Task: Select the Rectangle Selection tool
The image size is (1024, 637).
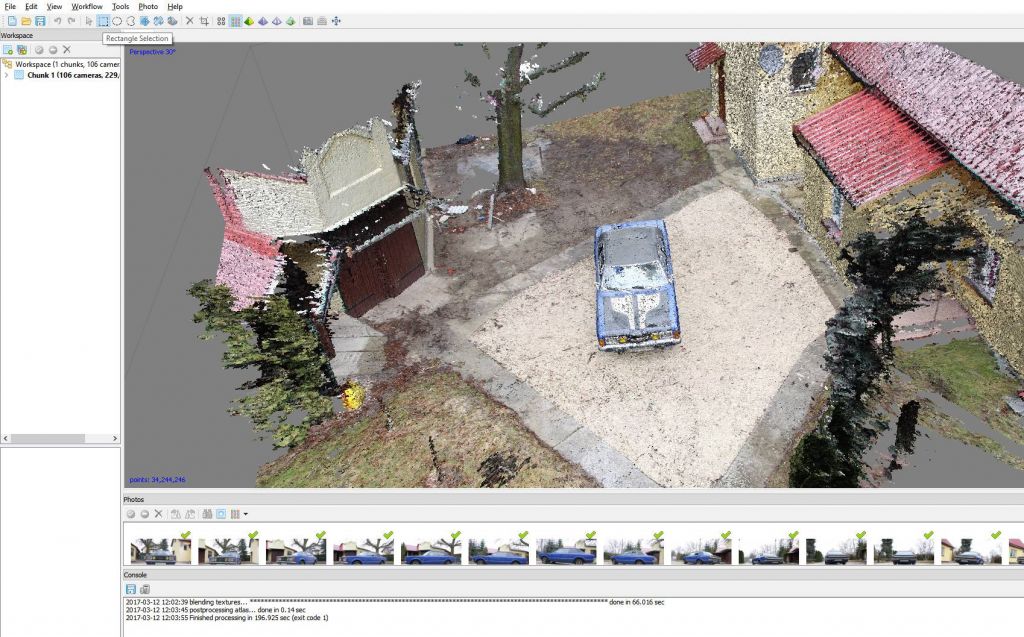Action: pos(103,21)
